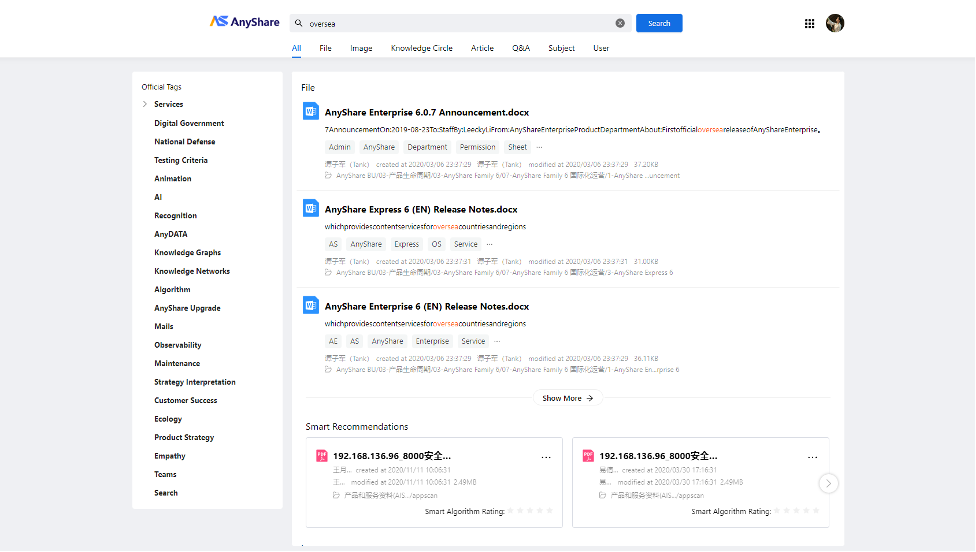Screen dimensions: 976x552
Task: Click the Department tag chip
Action: 427,147
